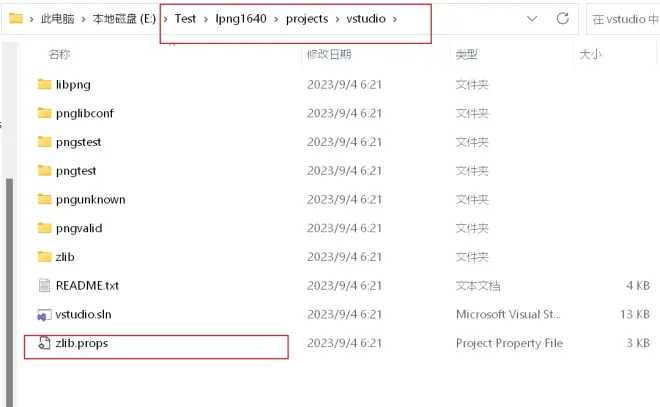Screen dimensions: 660x407
Task: Sort by 修改日期 column header
Action: click(329, 54)
